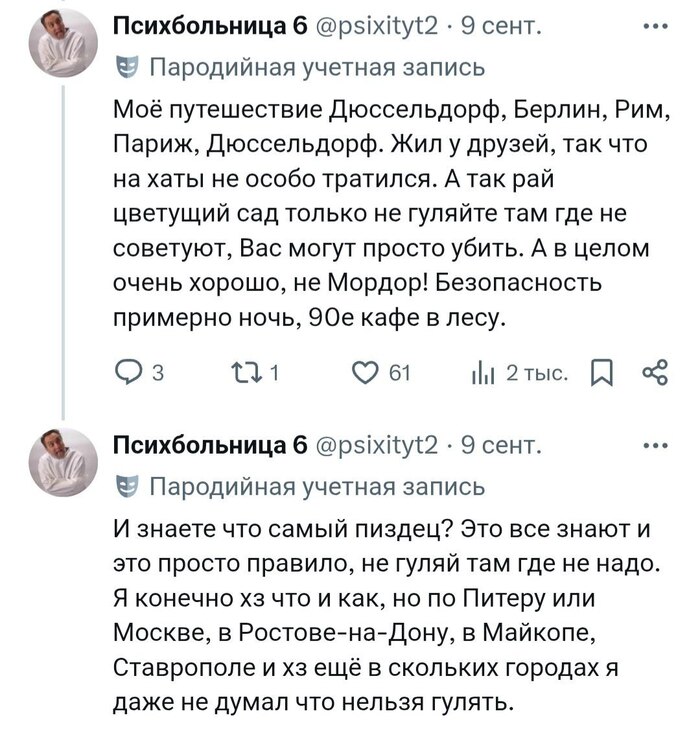Open Психбольница 6 profile from first tweet
This screenshot has height=733, width=700.
[208, 27]
